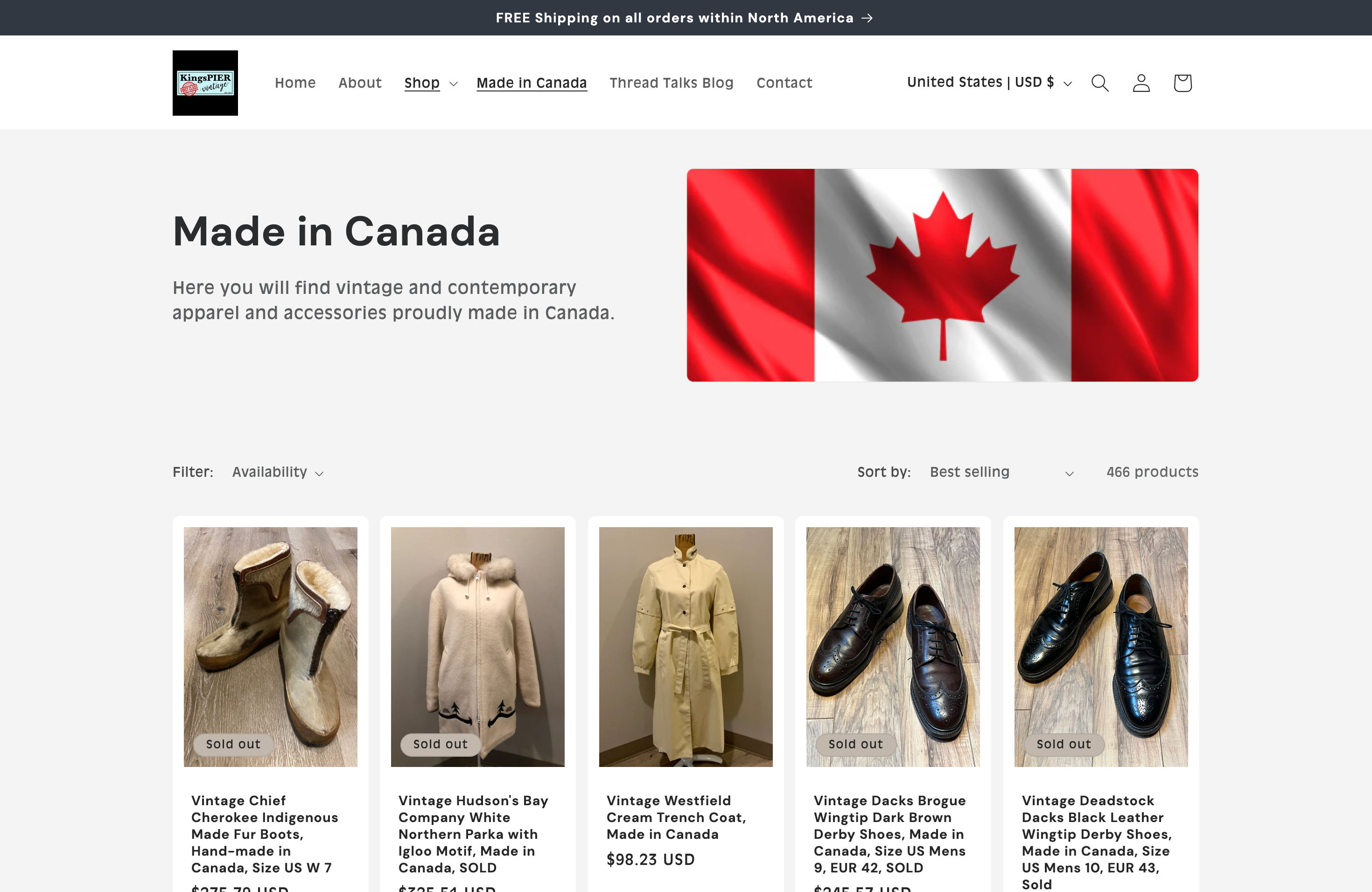Open the Vintage Westfield Cream Trench Coat link
Image resolution: width=1372 pixels, height=892 pixels.
[x=676, y=817]
